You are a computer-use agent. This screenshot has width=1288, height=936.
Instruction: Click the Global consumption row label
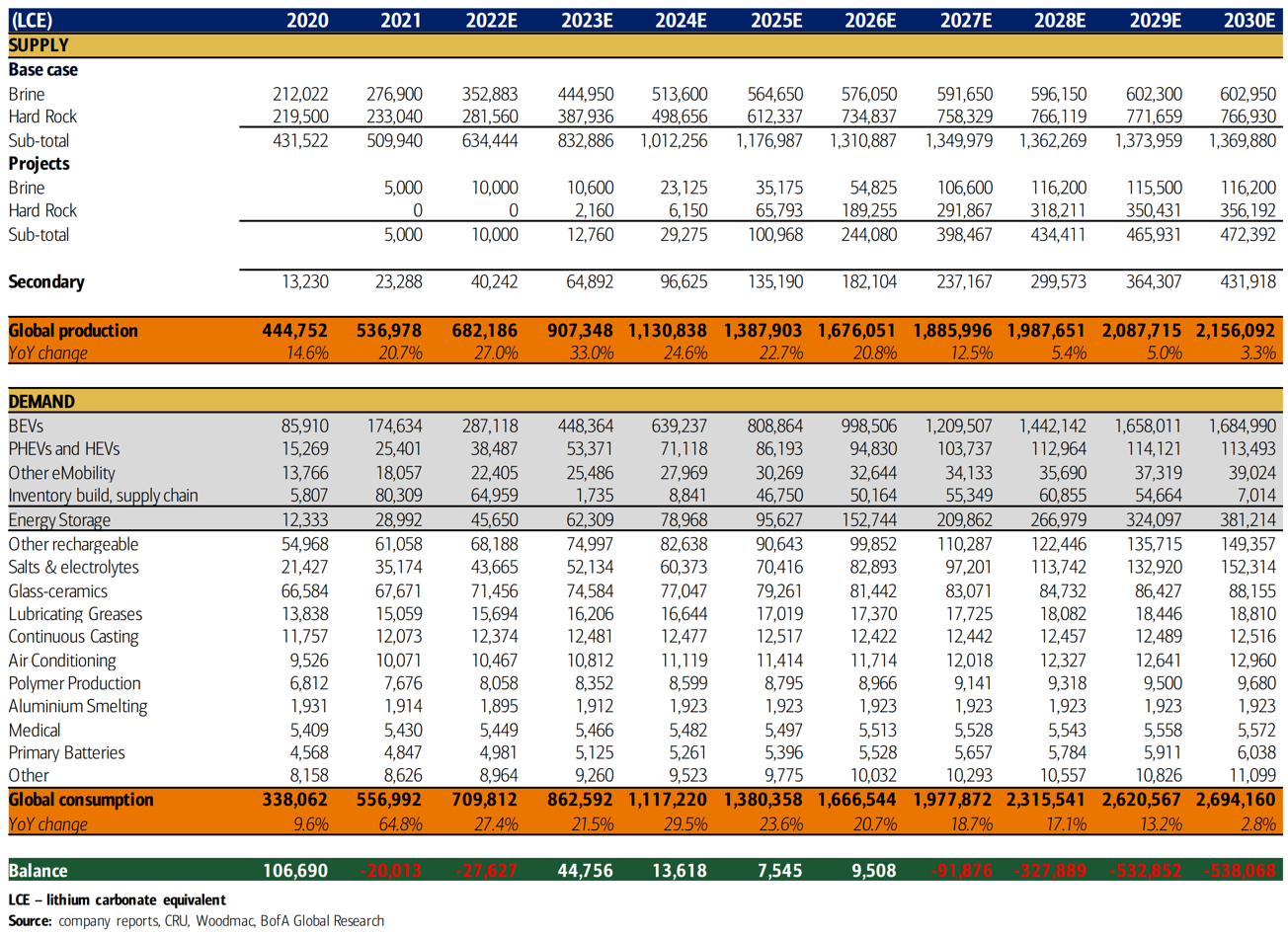click(x=81, y=800)
